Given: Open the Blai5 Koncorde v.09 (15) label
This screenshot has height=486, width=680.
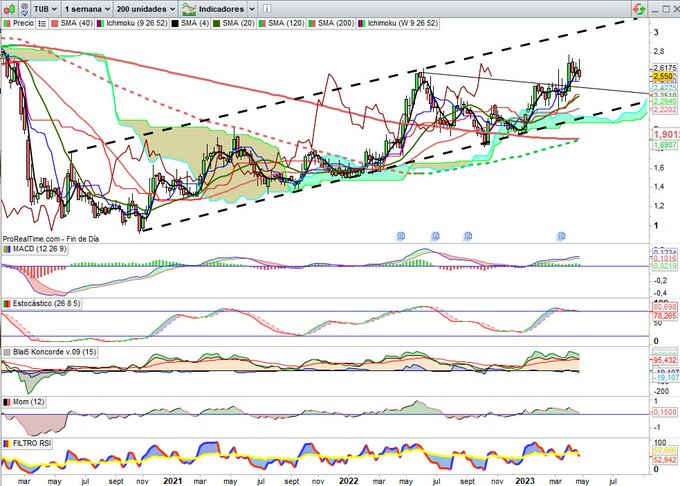Looking at the screenshot, I should pos(54,352).
